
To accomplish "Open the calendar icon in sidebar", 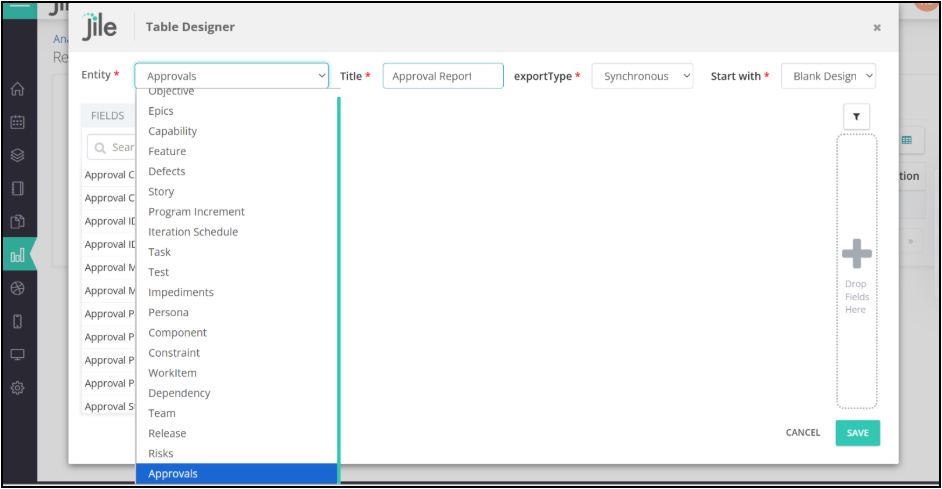I will [x=17, y=122].
